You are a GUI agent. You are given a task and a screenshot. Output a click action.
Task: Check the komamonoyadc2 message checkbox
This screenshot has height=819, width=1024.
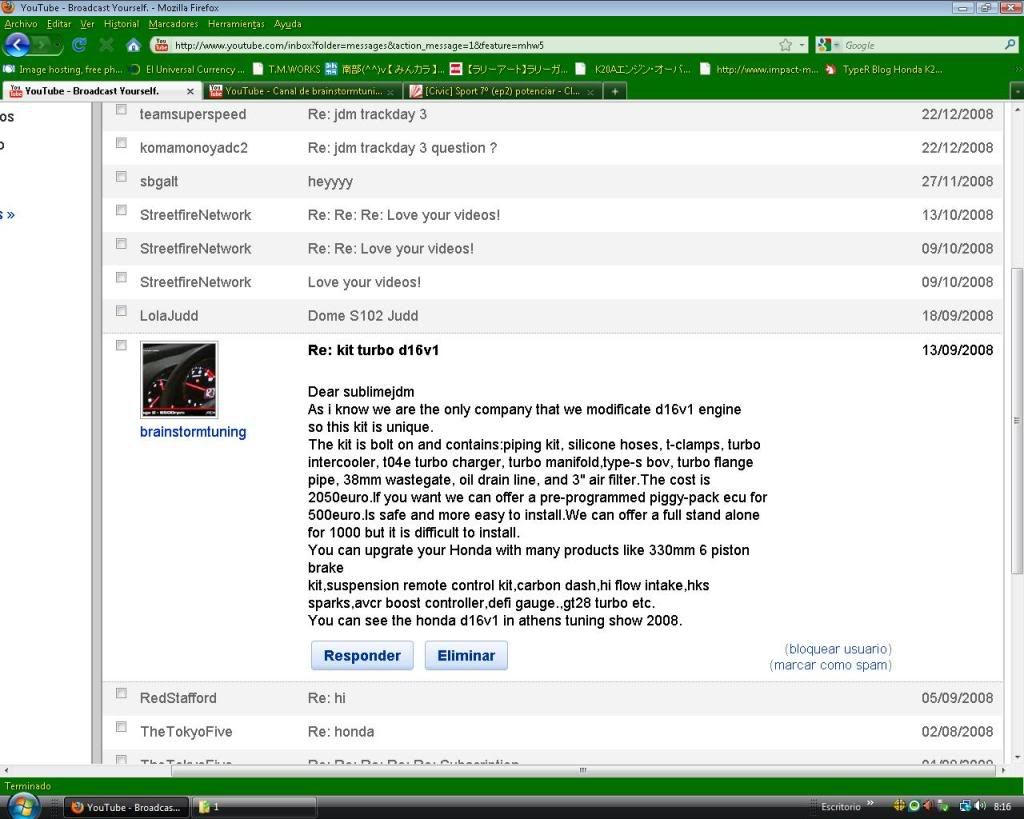point(121,142)
